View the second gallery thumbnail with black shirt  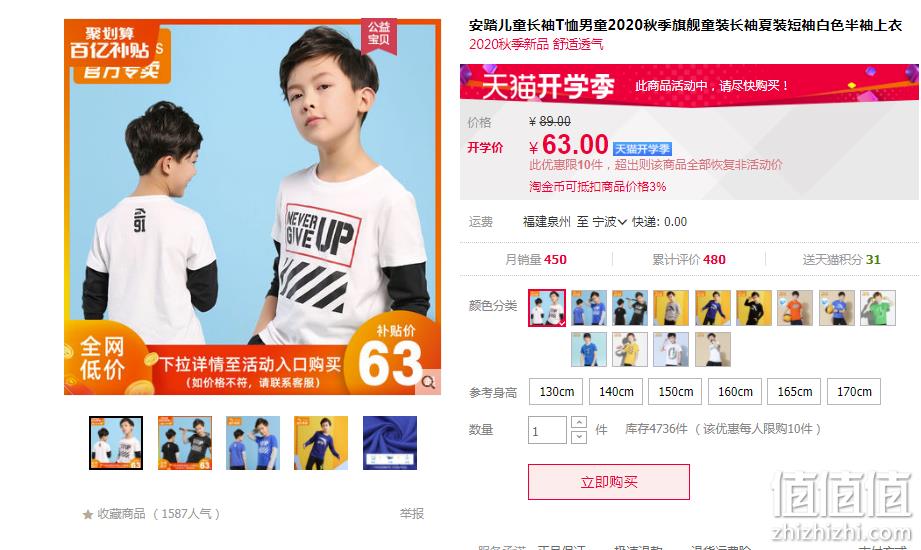coord(185,443)
